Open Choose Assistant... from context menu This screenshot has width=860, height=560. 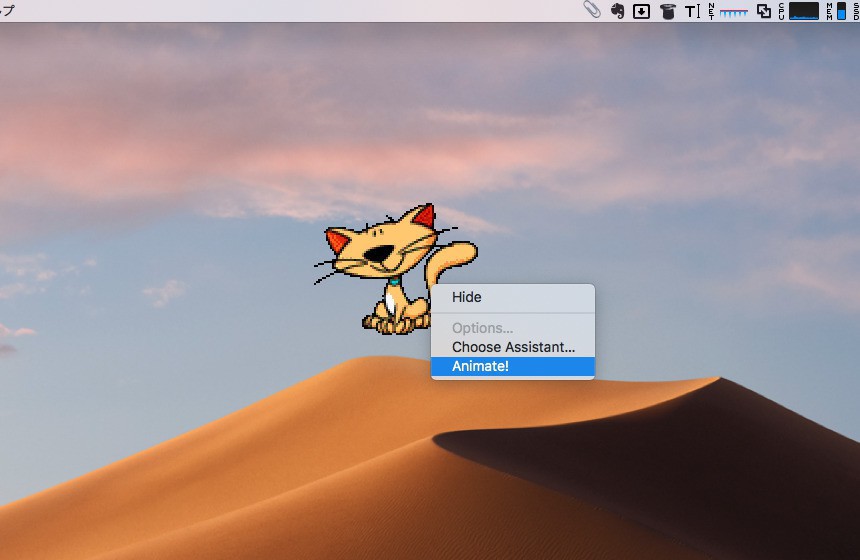pos(513,347)
